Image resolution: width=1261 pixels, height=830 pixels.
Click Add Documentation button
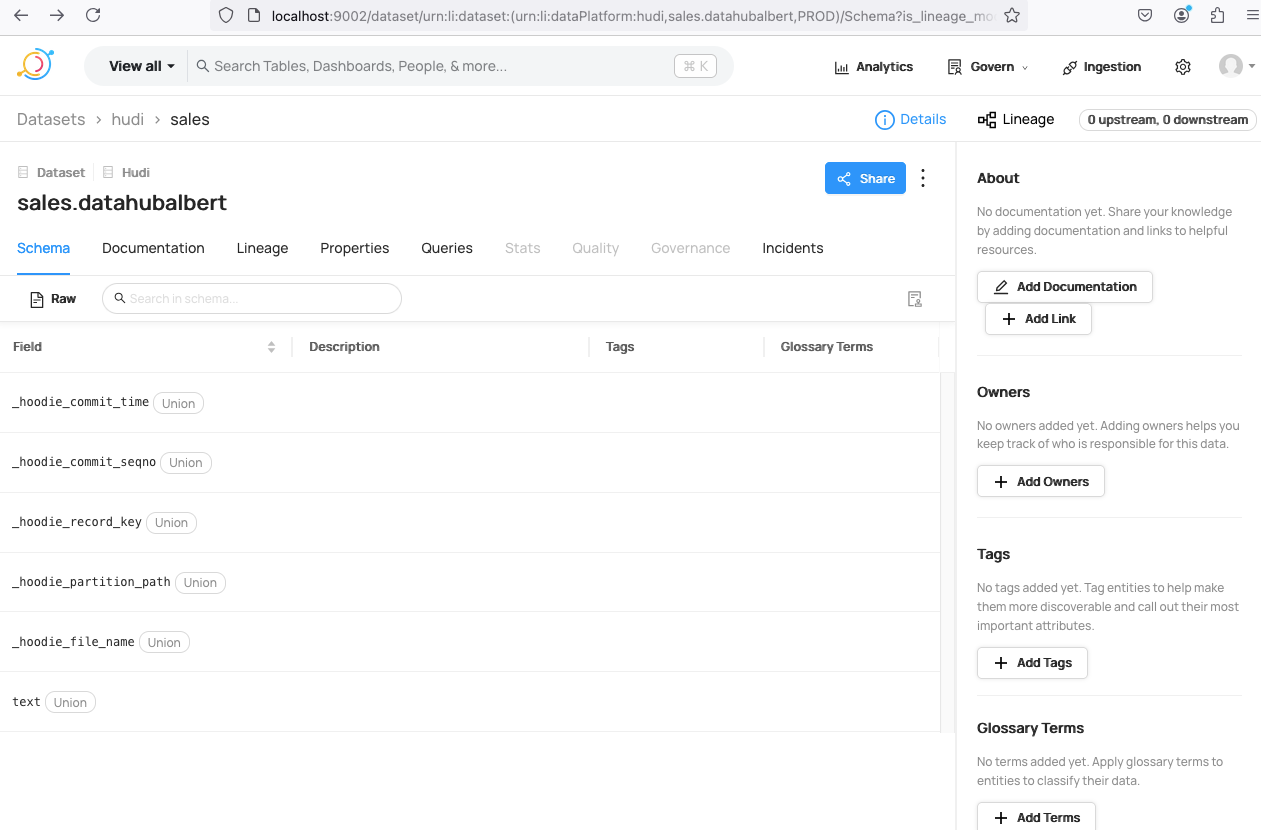click(1064, 287)
